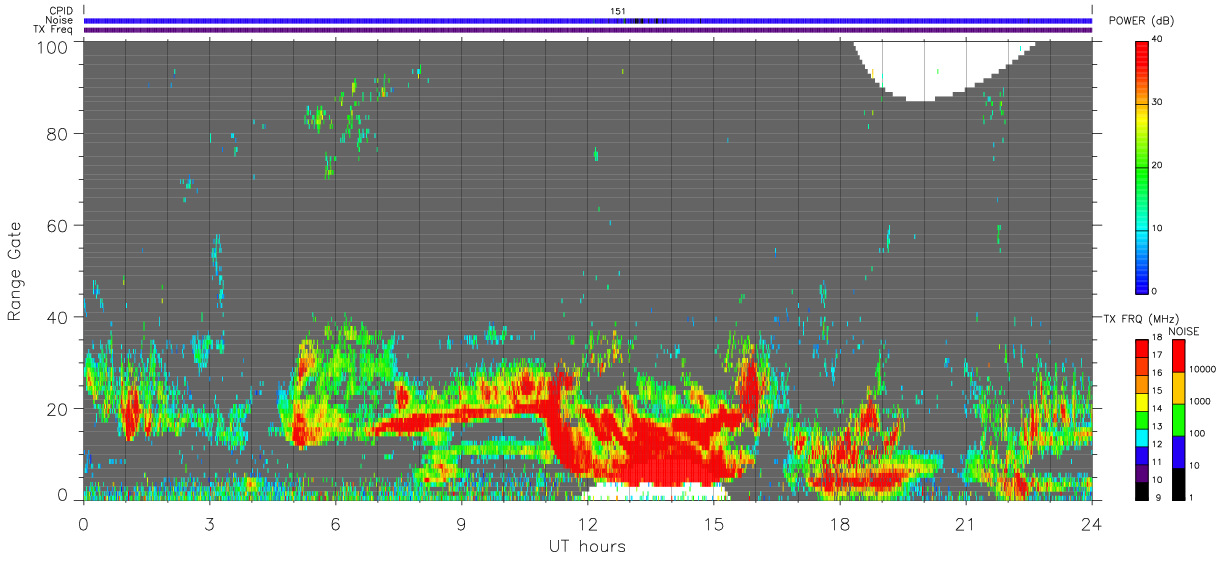Image resolution: width=1228 pixels, height=567 pixels.
Task: Click the noise scale label '10000'
Action: pyautogui.click(x=1203, y=368)
